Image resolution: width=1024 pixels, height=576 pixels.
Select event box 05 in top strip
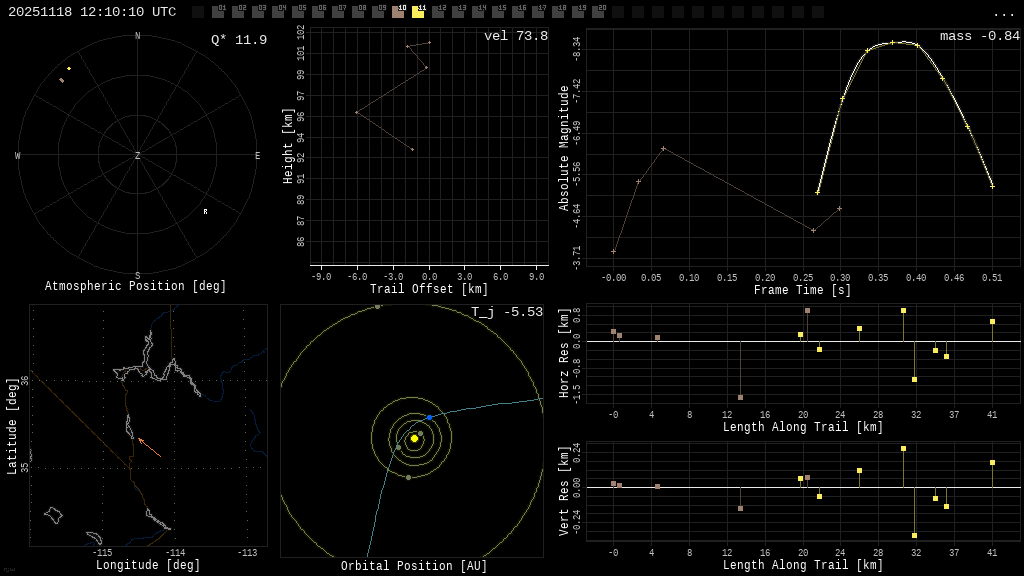tap(298, 12)
